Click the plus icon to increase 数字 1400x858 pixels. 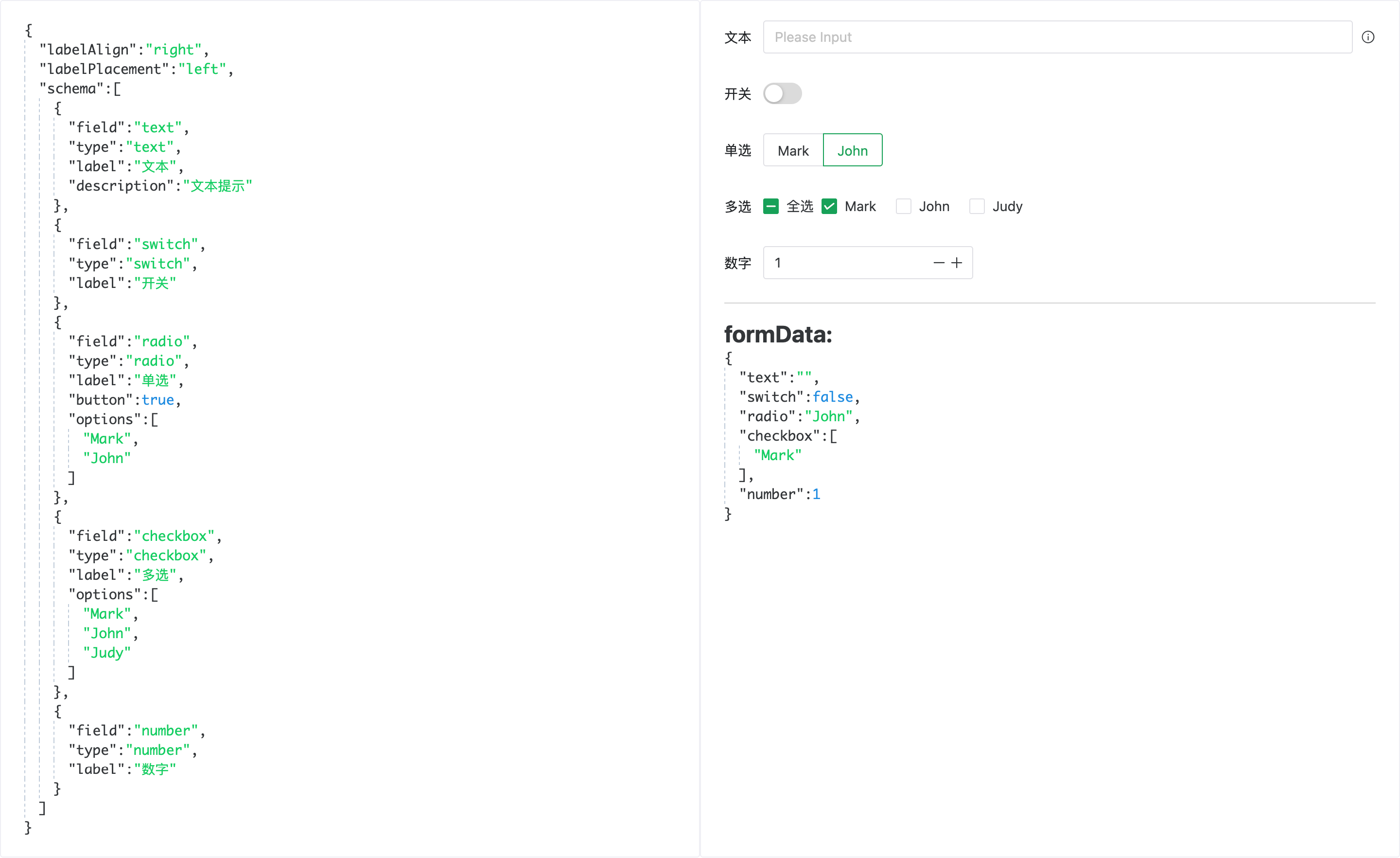coord(957,263)
